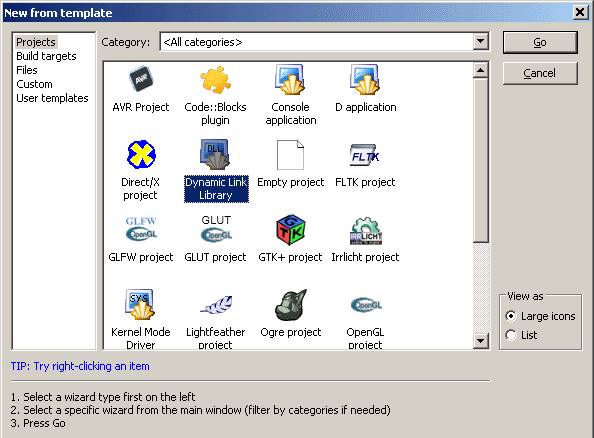Pick the Ogre project head icon
This screenshot has width=594, height=438.
click(x=291, y=305)
